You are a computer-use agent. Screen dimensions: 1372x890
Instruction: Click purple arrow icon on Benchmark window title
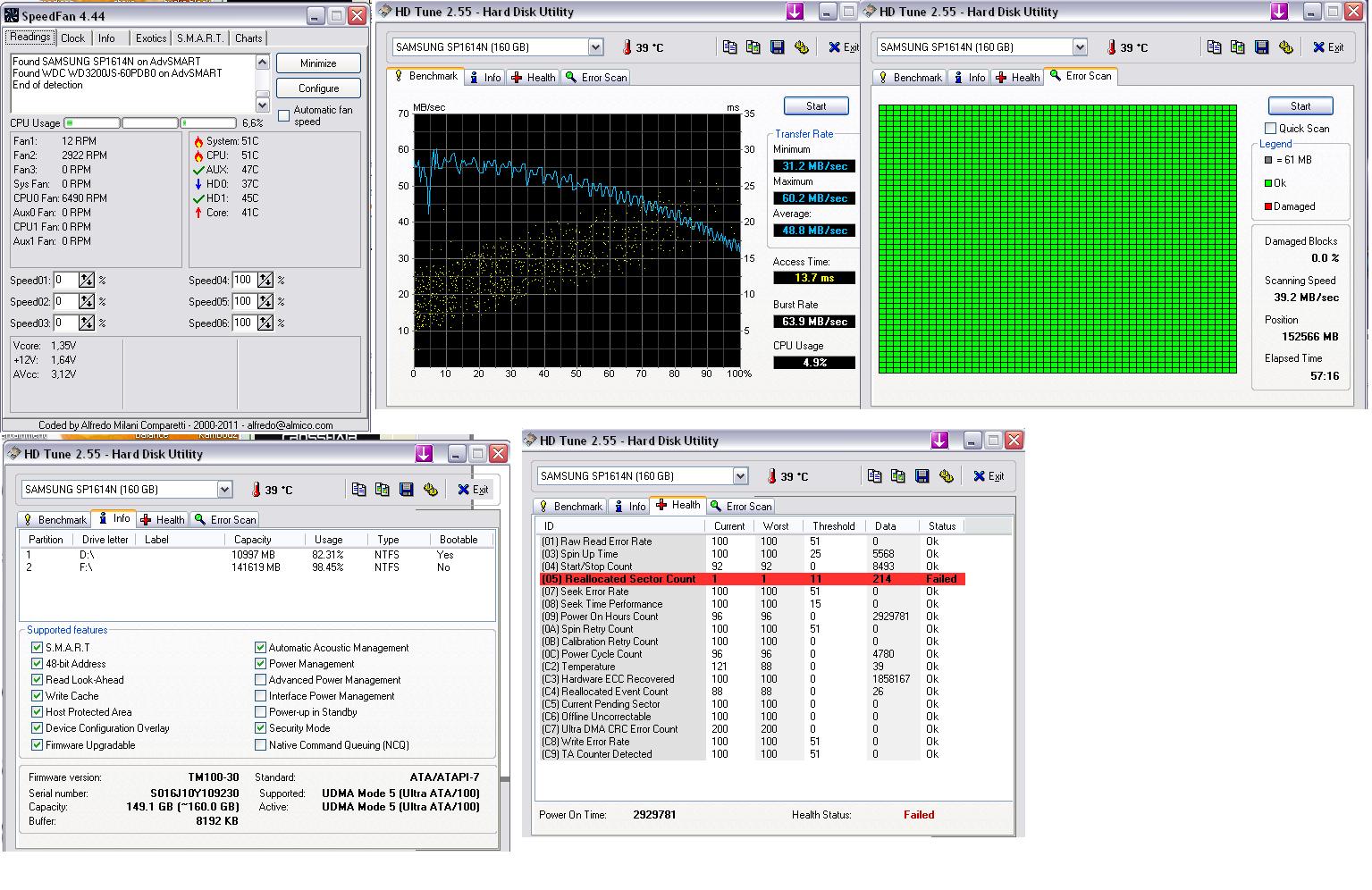[x=795, y=12]
